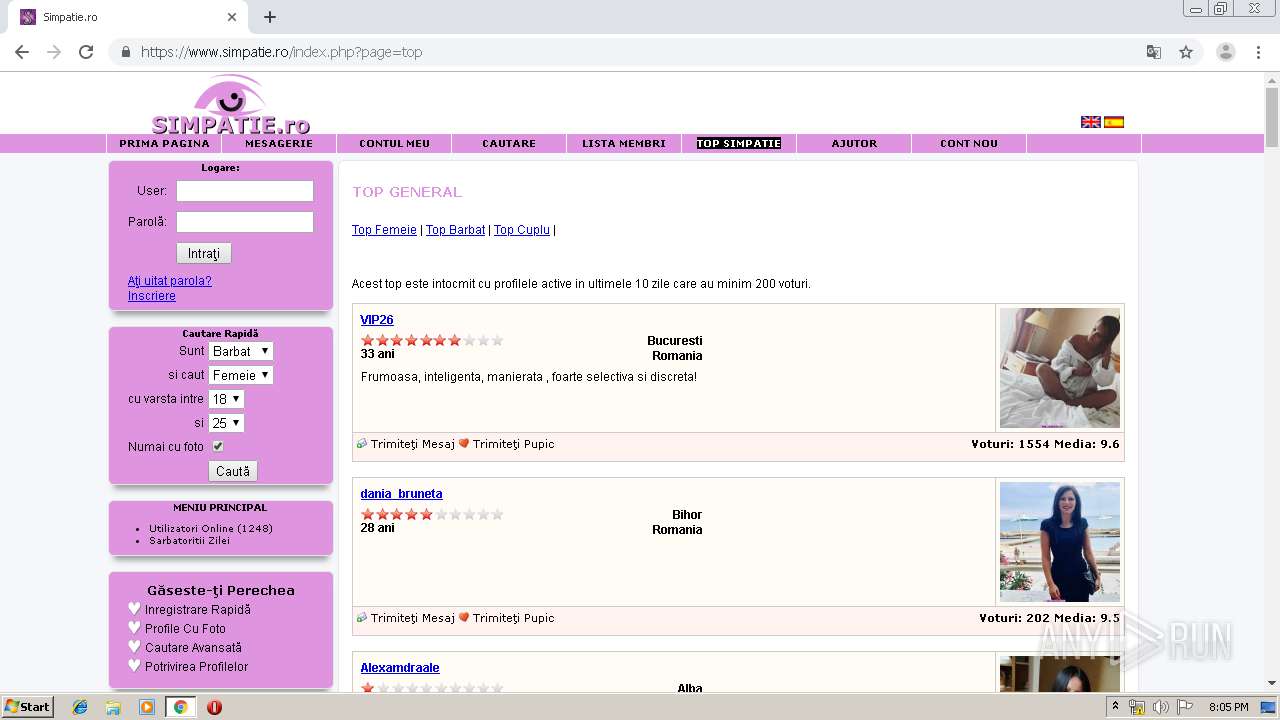
Task: Click Inregistrare Rapidă link
Action: coord(198,610)
